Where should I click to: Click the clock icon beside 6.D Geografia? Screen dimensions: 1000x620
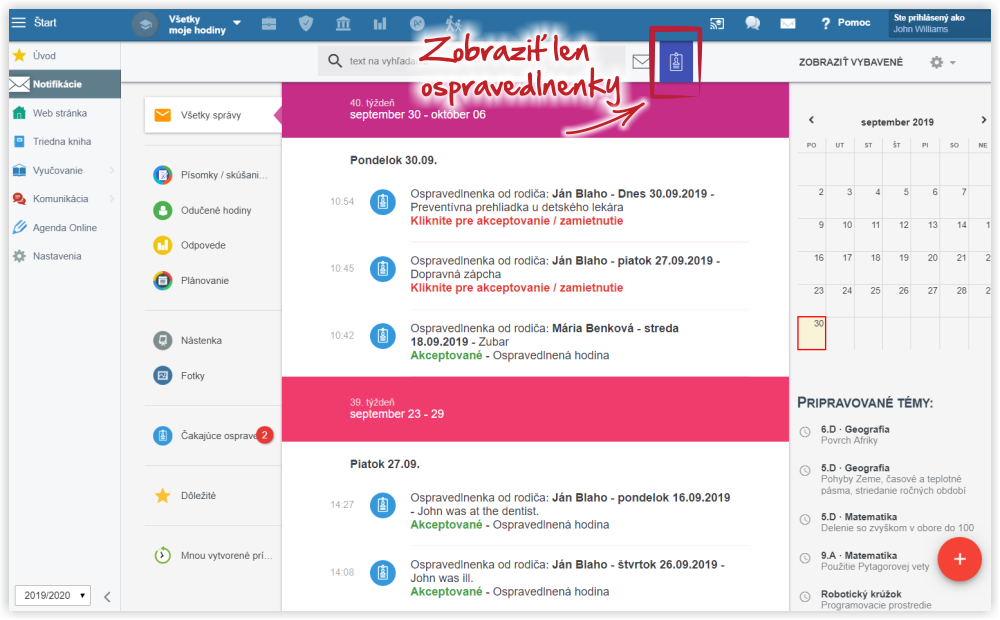(x=805, y=432)
